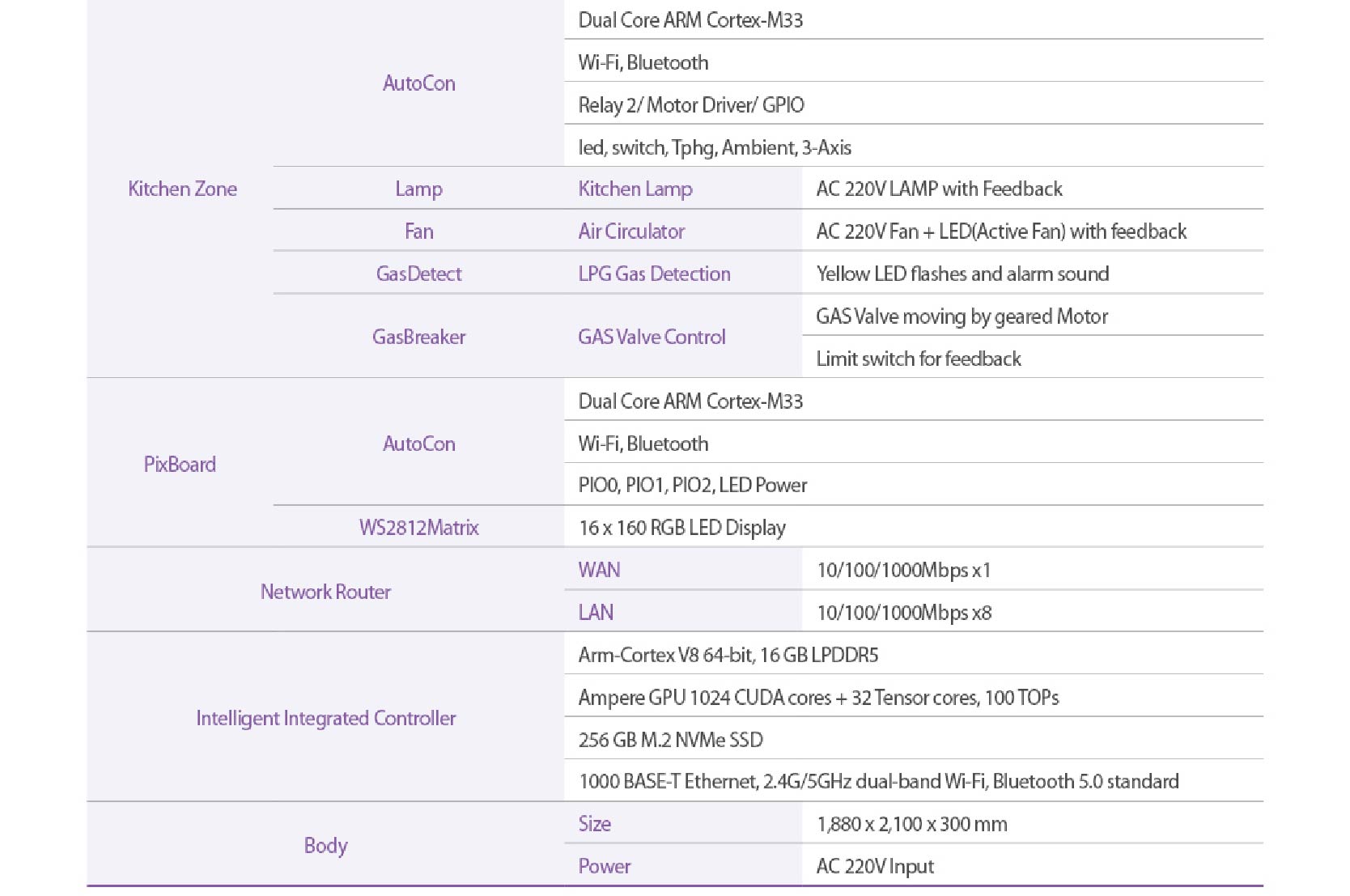Click the Kitchen Zone category label
The width and height of the screenshot is (1350, 896).
coord(182,189)
